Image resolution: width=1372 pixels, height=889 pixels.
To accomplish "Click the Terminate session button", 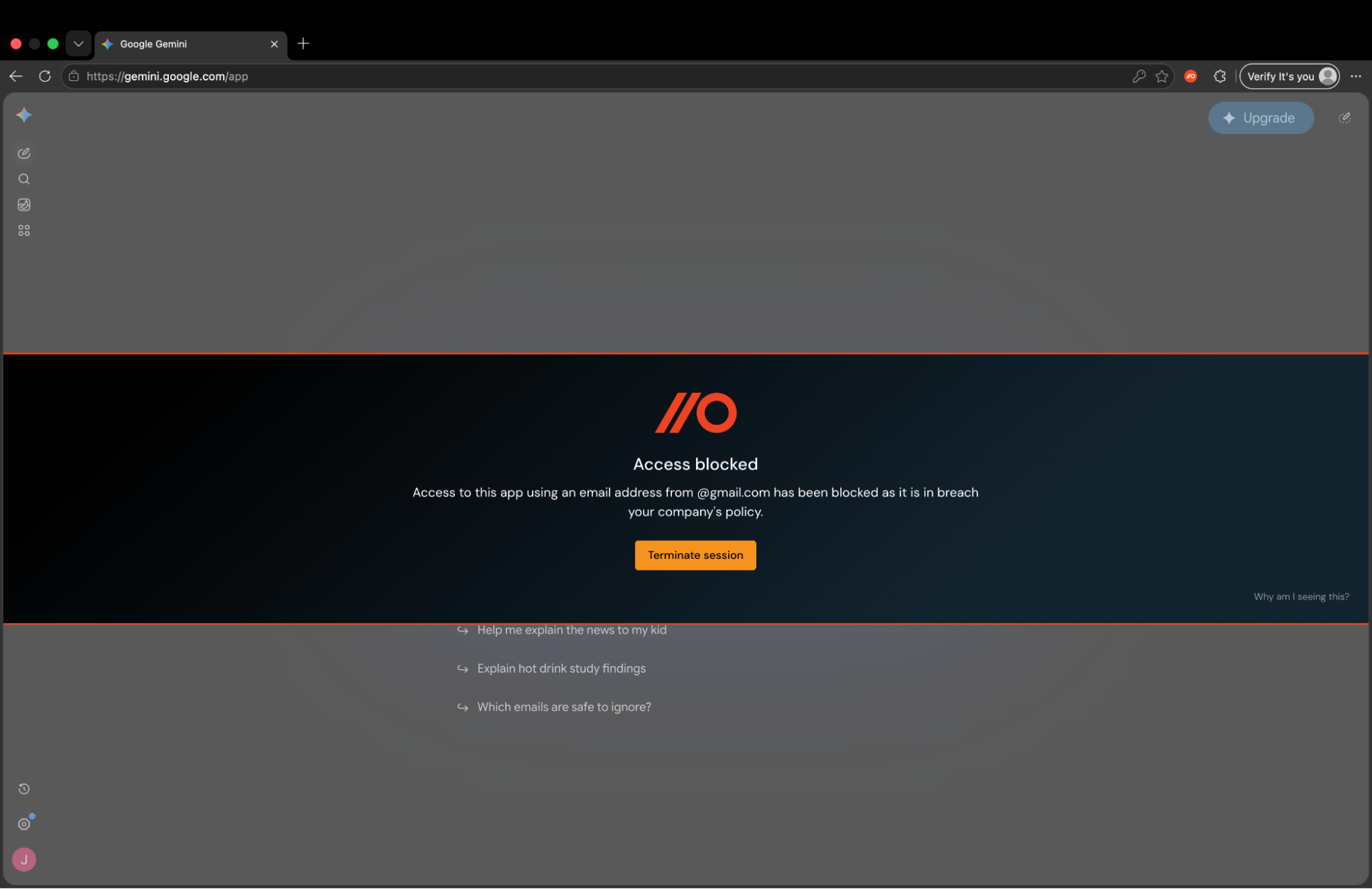I will [695, 555].
